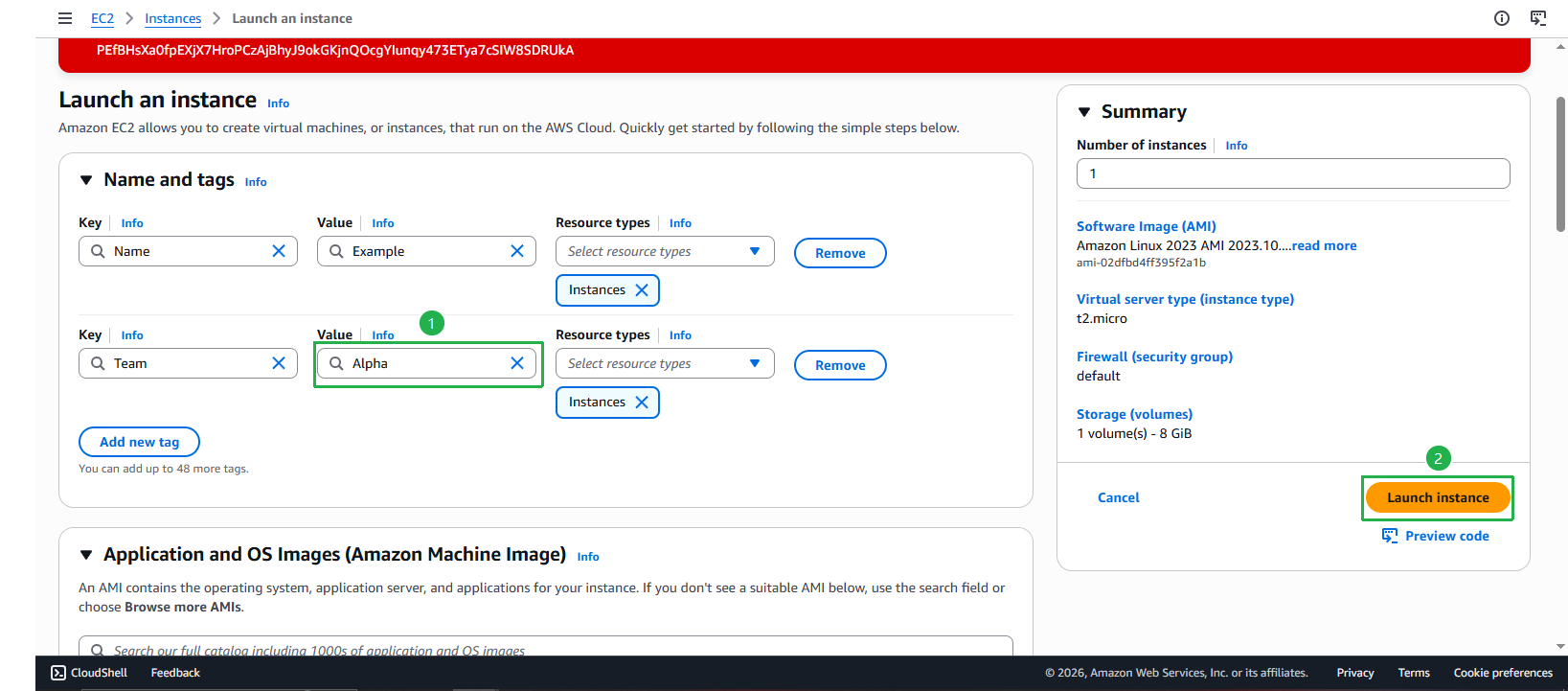Open Cookie preferences in footer
The width and height of the screenshot is (1568, 691).
point(1503,673)
